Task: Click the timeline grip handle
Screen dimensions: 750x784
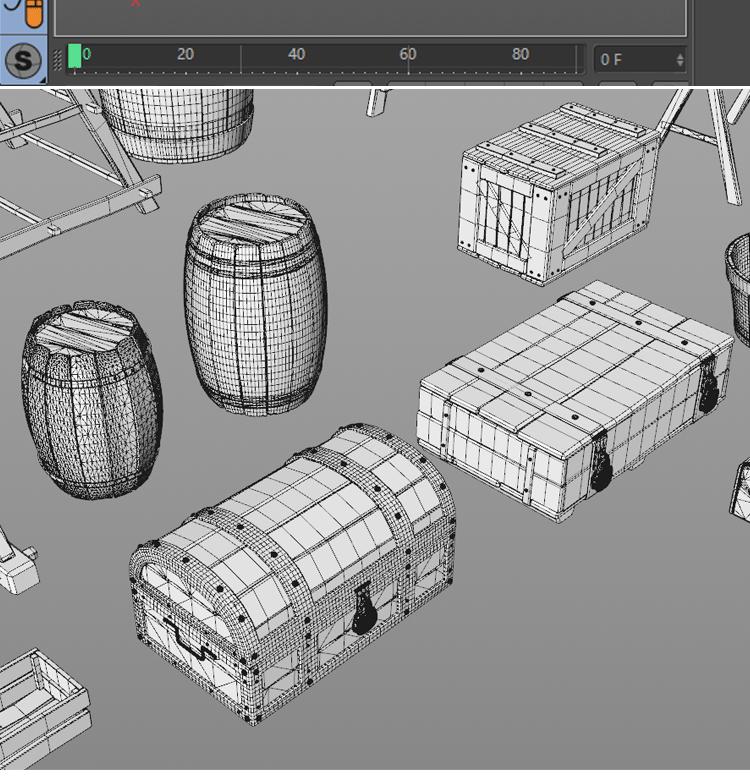Action: [x=58, y=59]
